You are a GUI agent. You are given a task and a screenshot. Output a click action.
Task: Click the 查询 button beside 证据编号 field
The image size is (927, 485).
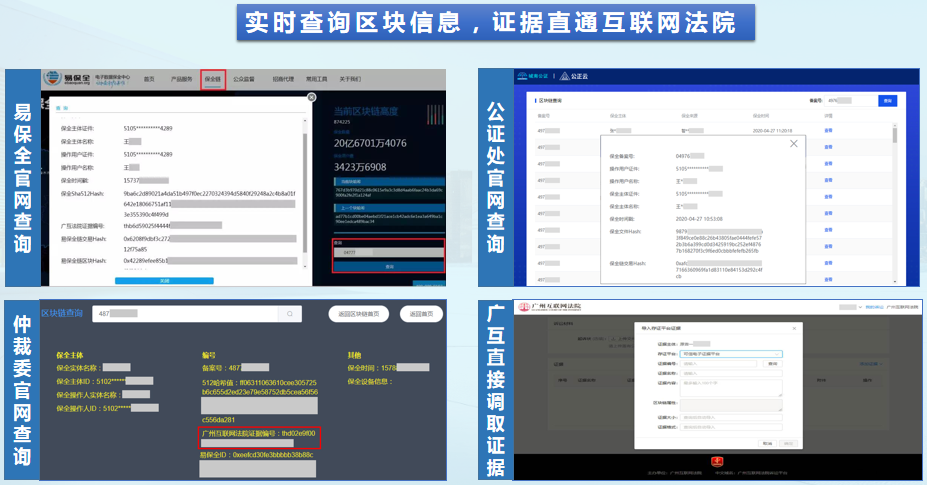point(772,364)
